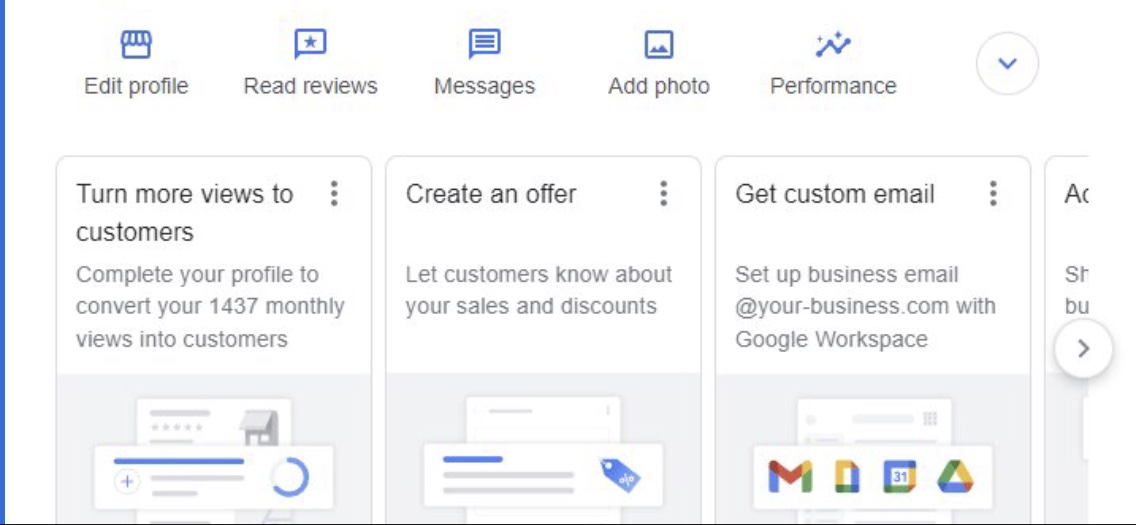Open the Performance sparkline icon
This screenshot has width=1136, height=525.
[832, 45]
